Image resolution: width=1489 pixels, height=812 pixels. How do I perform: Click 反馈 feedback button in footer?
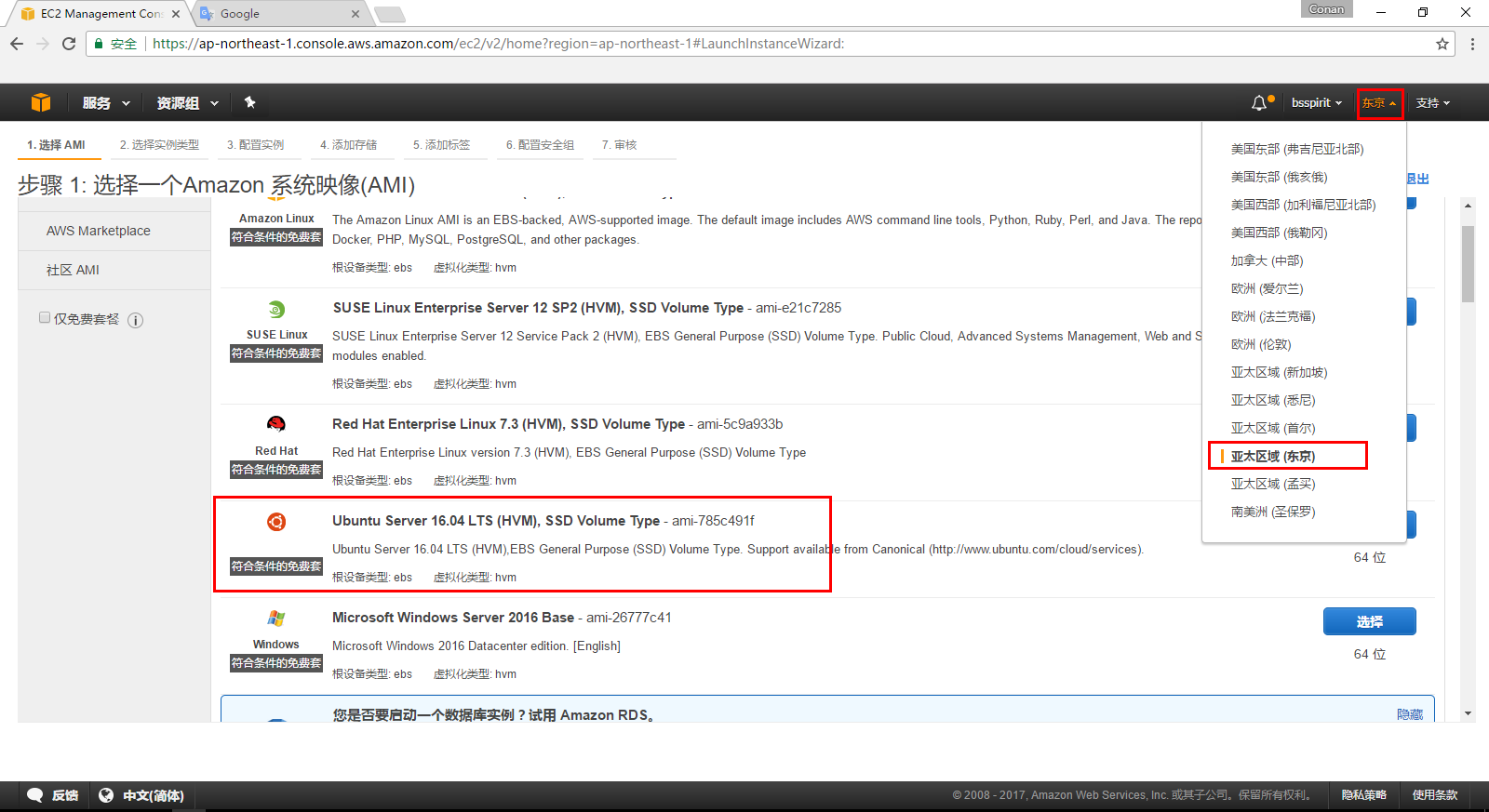click(x=53, y=795)
